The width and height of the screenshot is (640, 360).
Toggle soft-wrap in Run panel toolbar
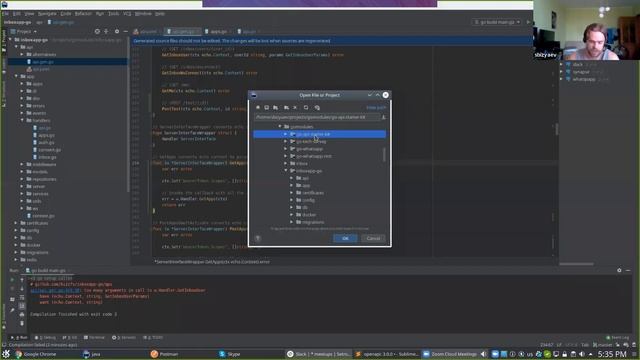pyautogui.click(x=22, y=298)
